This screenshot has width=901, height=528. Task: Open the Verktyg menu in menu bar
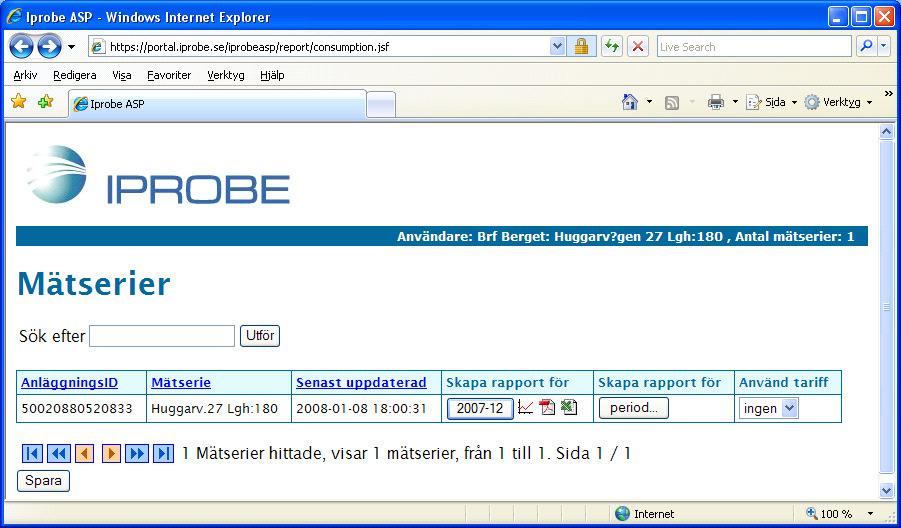(x=226, y=75)
